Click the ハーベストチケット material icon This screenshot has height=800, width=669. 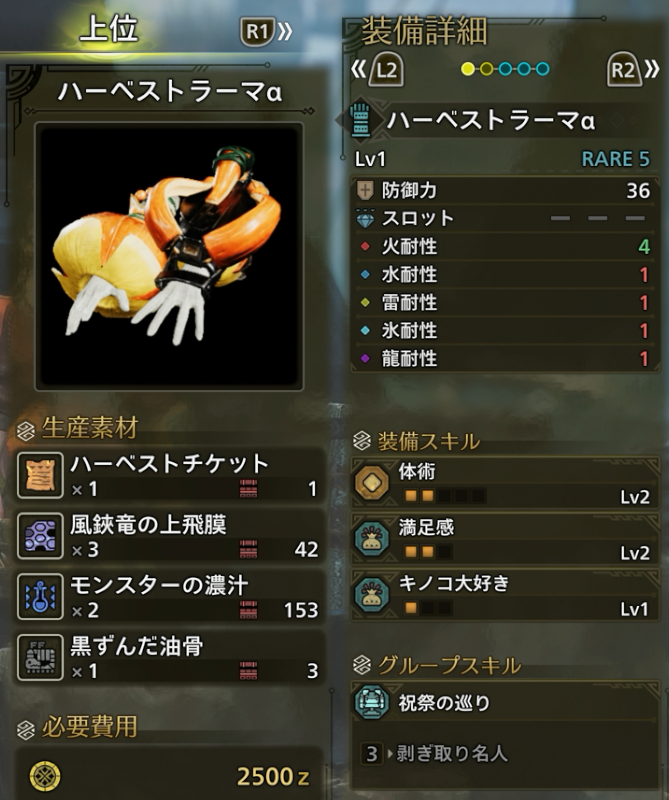(x=40, y=475)
